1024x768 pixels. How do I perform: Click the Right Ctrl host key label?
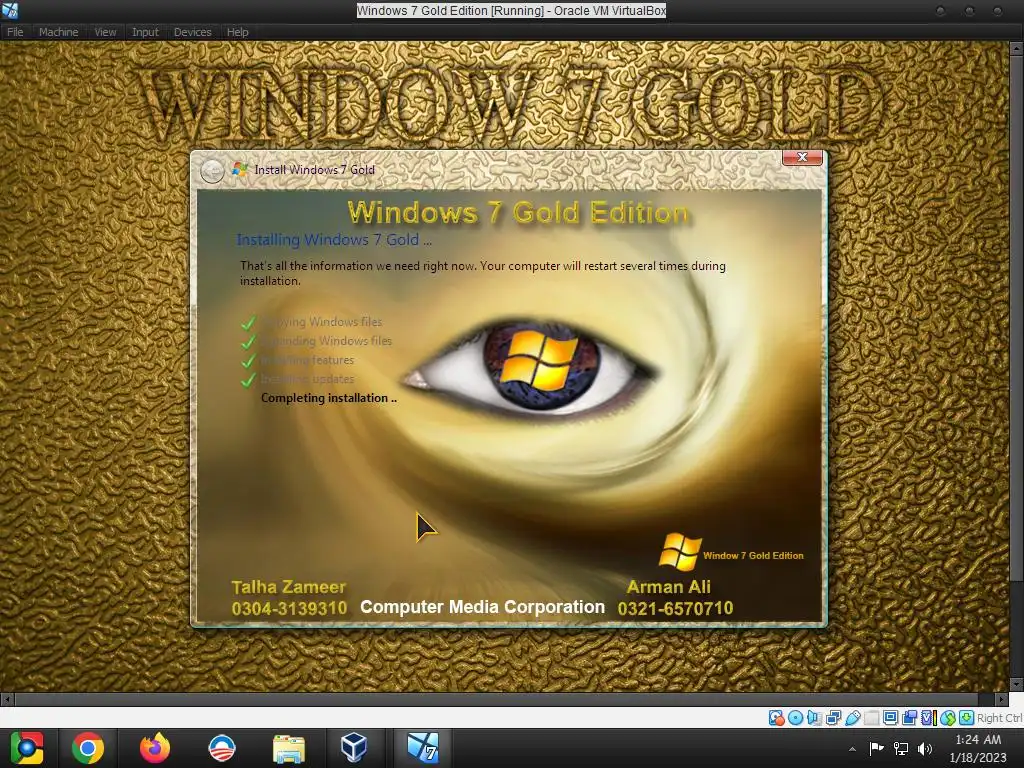[x=1000, y=718]
